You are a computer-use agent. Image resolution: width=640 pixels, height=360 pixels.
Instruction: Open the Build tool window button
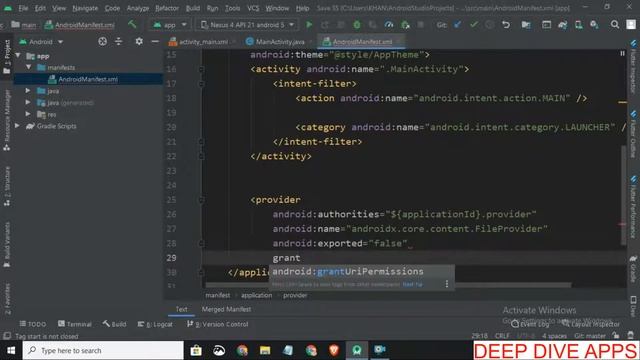115,324
